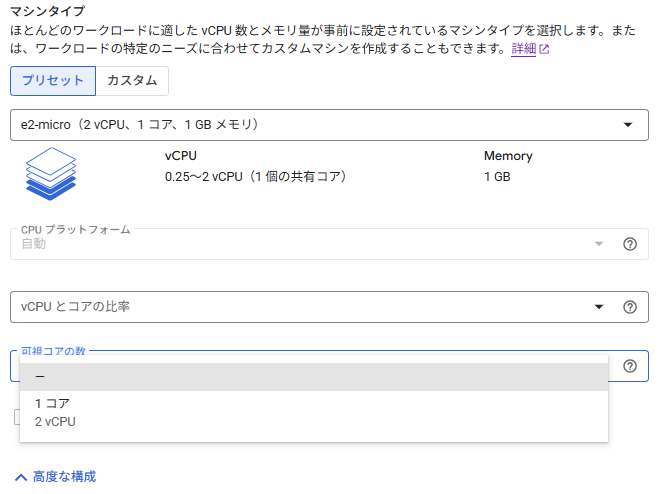Click the chevron icon beside 高度な構成
This screenshot has height=494, width=665.
pos(20,477)
